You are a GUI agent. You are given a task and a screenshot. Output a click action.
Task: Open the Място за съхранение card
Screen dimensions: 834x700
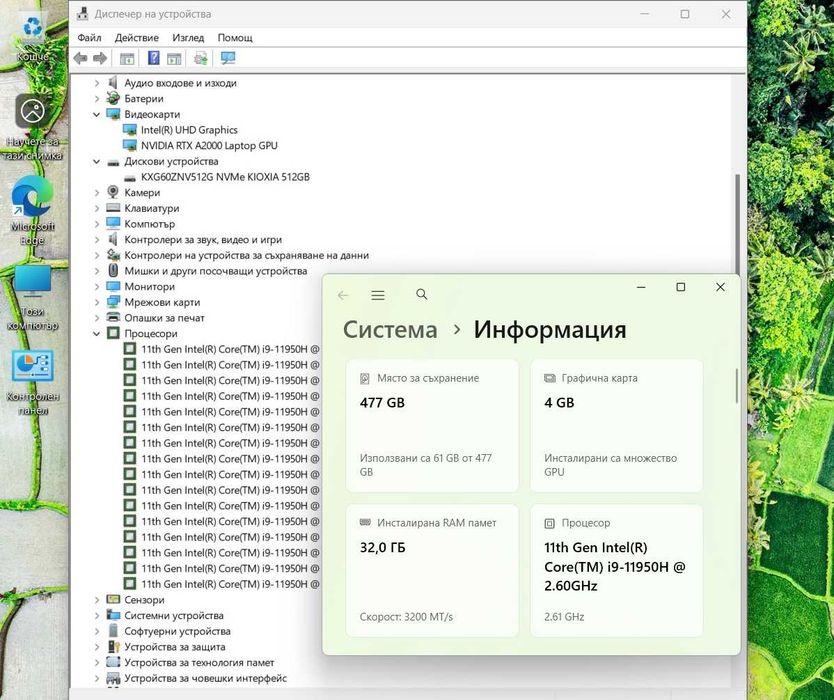[432, 425]
